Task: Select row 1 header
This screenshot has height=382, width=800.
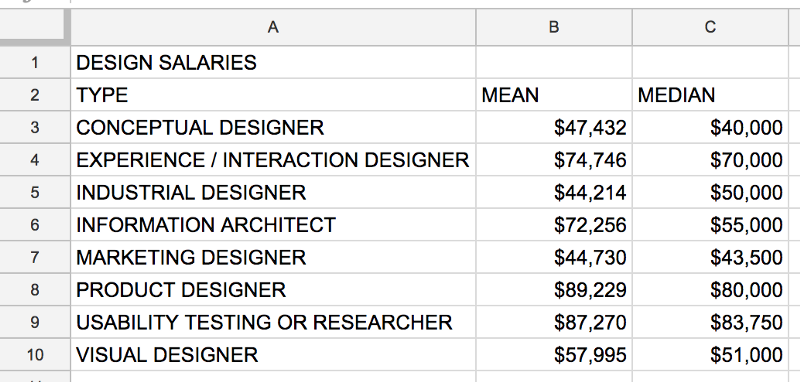Action: [x=35, y=62]
